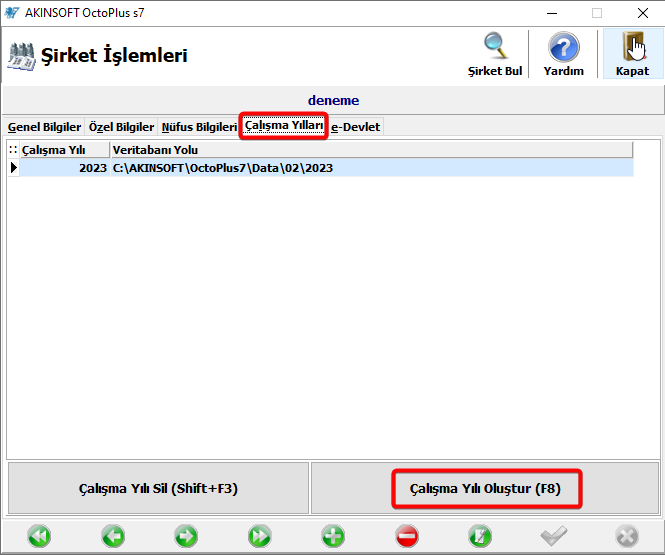665x555 pixels.
Task: Click the deneme company name header
Action: click(333, 100)
